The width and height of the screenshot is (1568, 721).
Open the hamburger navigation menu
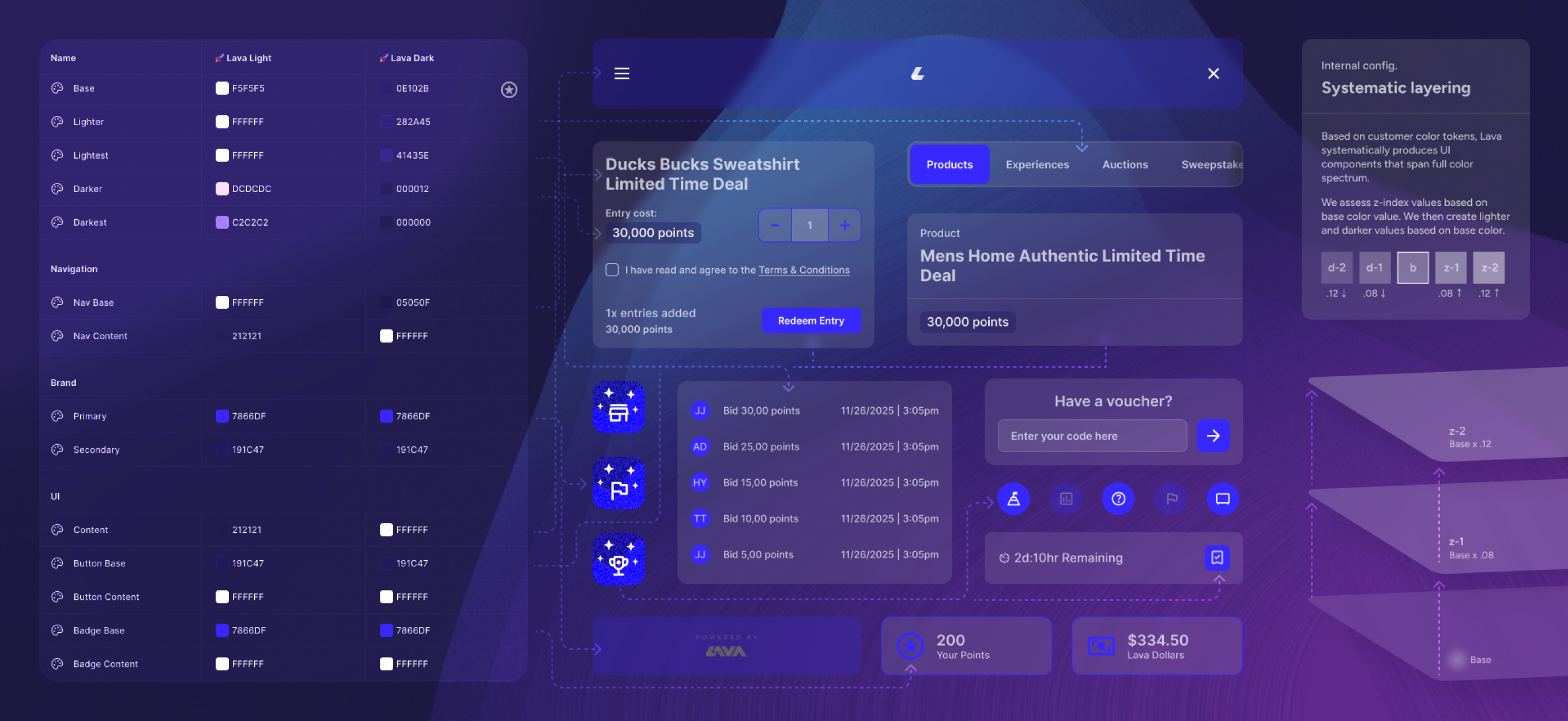(x=621, y=73)
